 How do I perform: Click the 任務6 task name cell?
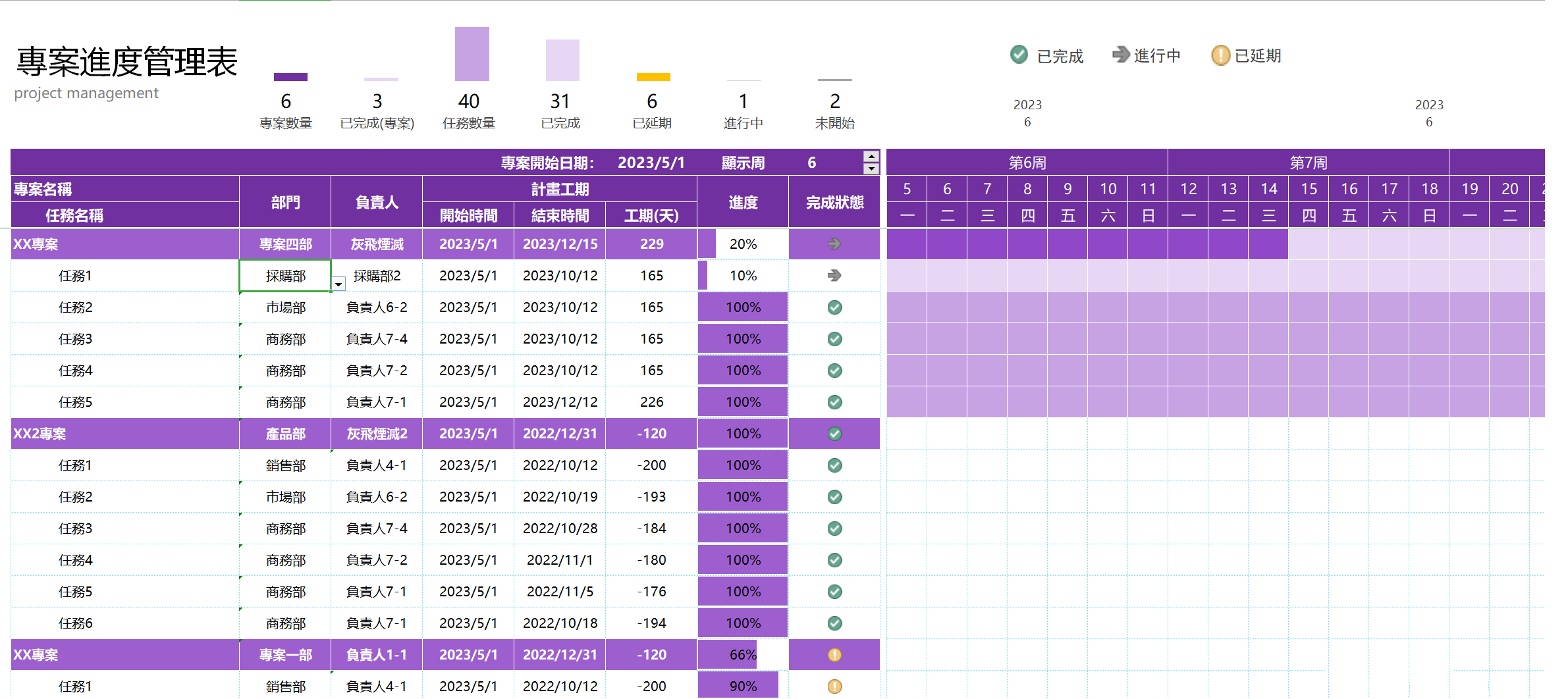coord(125,623)
